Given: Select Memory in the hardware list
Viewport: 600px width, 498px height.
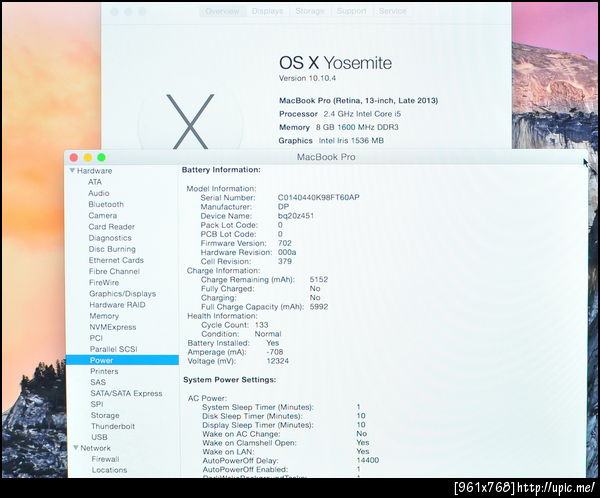Looking at the screenshot, I should pos(104,316).
